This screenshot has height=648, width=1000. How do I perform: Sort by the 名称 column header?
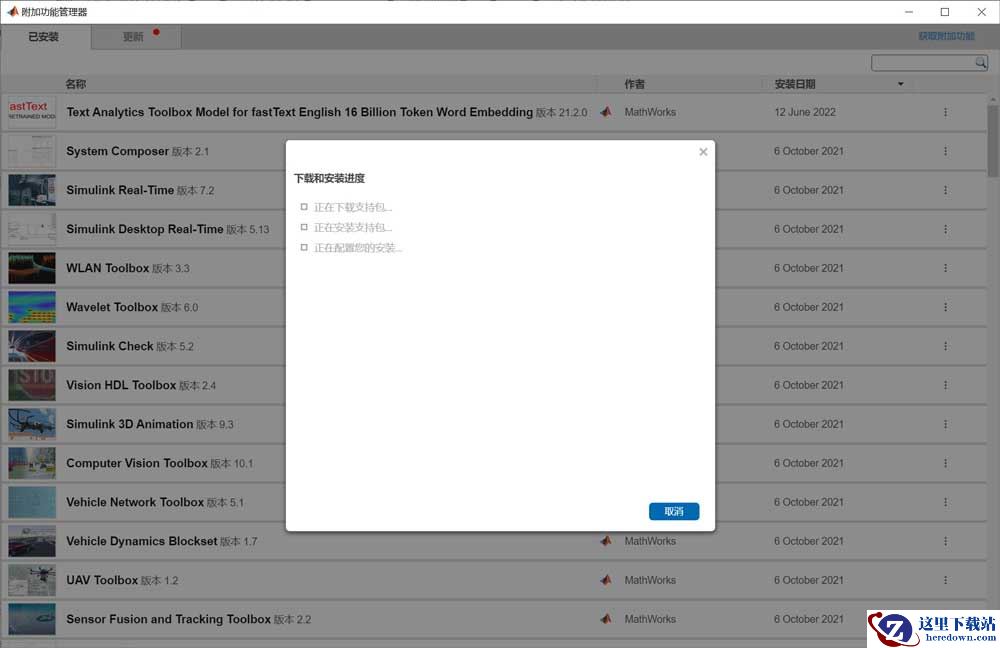[x=76, y=84]
